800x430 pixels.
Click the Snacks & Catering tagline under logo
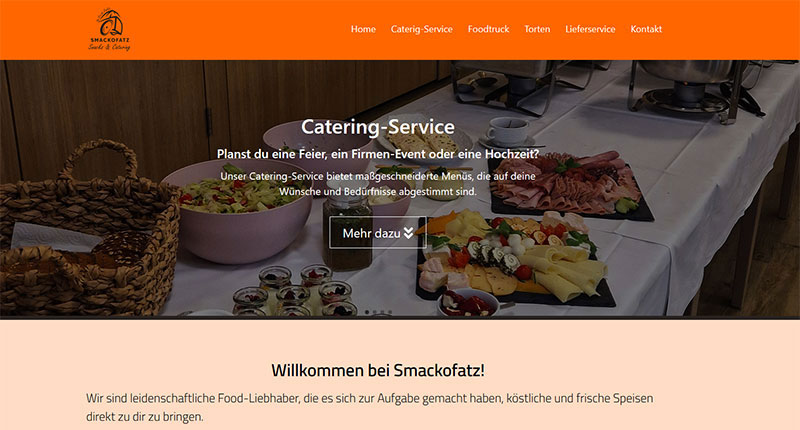click(109, 47)
